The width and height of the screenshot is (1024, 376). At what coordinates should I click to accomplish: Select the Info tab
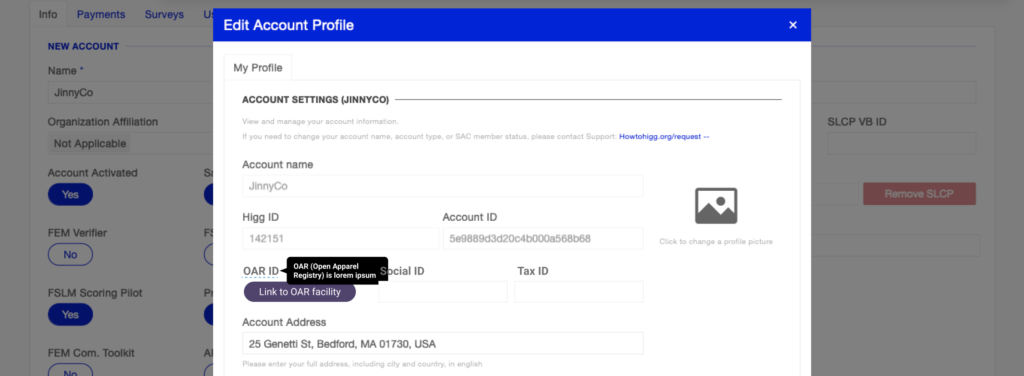[48, 14]
